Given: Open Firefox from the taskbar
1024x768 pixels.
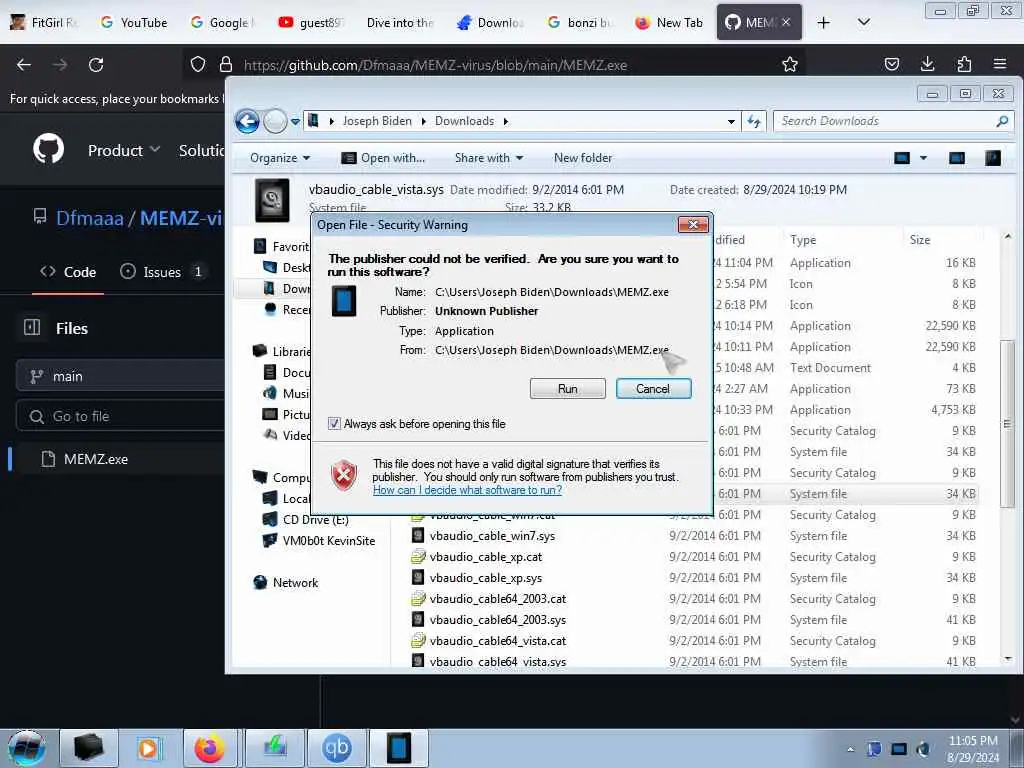Looking at the screenshot, I should click(209, 748).
